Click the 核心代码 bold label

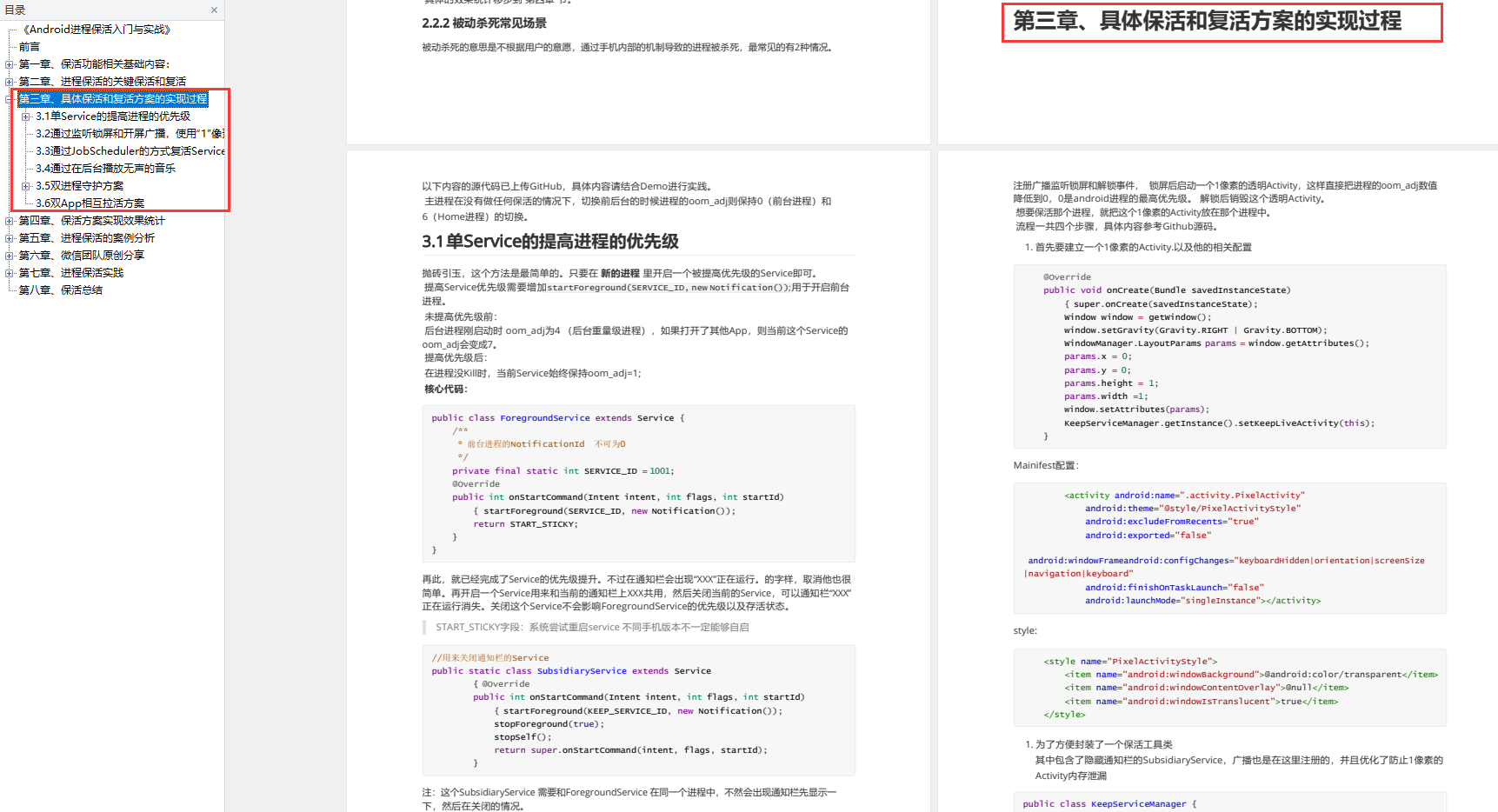[445, 389]
